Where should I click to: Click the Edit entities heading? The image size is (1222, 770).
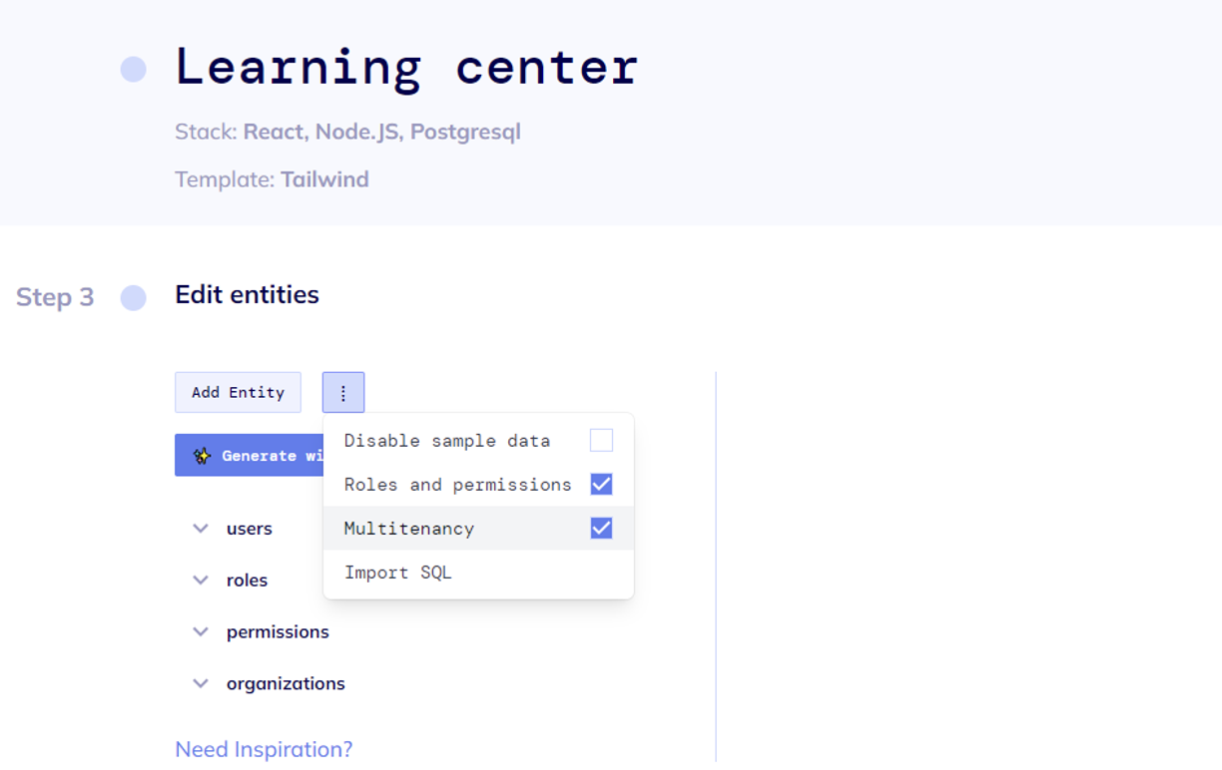click(247, 295)
